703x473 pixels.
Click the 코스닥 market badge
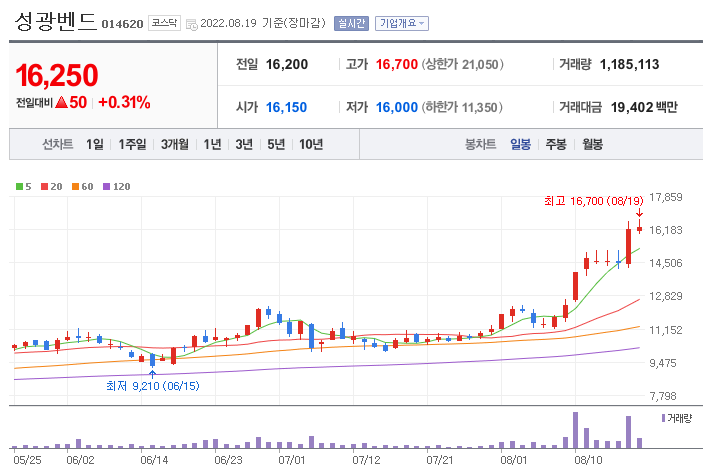click(164, 23)
